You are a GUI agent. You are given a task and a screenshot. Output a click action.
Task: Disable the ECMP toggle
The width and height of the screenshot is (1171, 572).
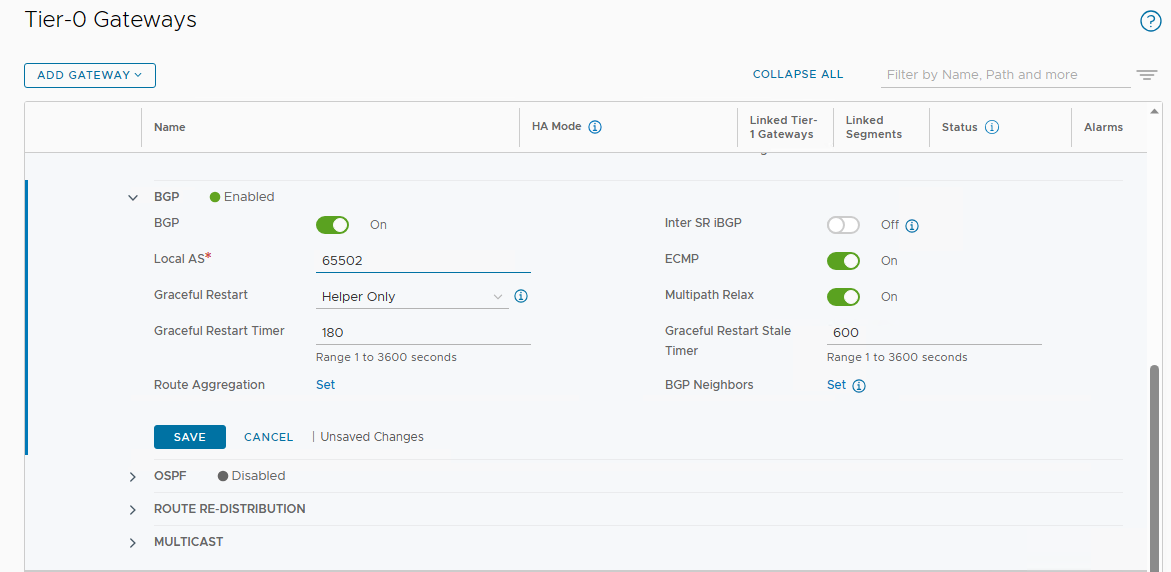click(x=843, y=261)
